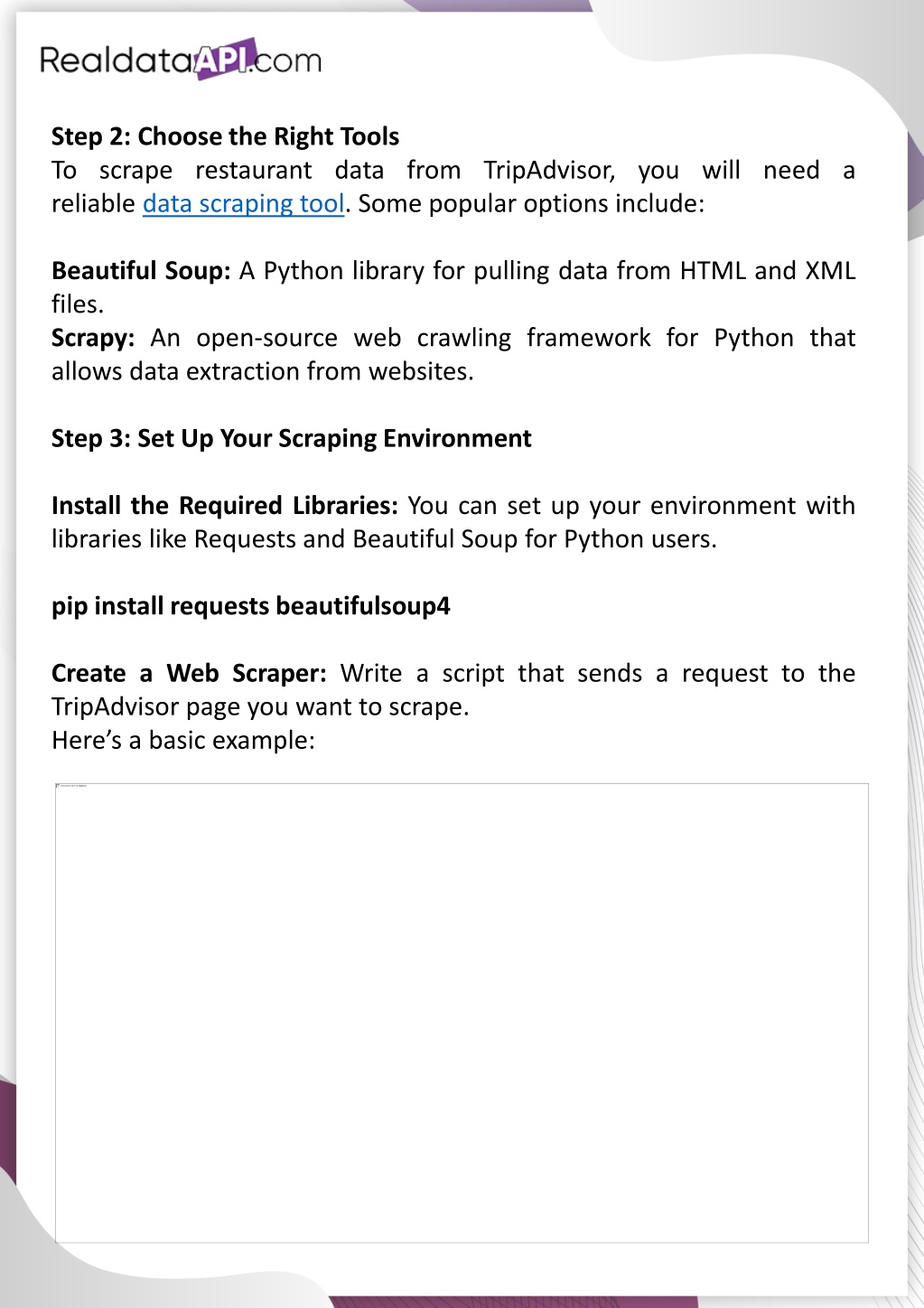This screenshot has width=924, height=1308.
Task: Click the Step 2: Choose the Right Tools heading
Action: pyautogui.click(x=225, y=136)
